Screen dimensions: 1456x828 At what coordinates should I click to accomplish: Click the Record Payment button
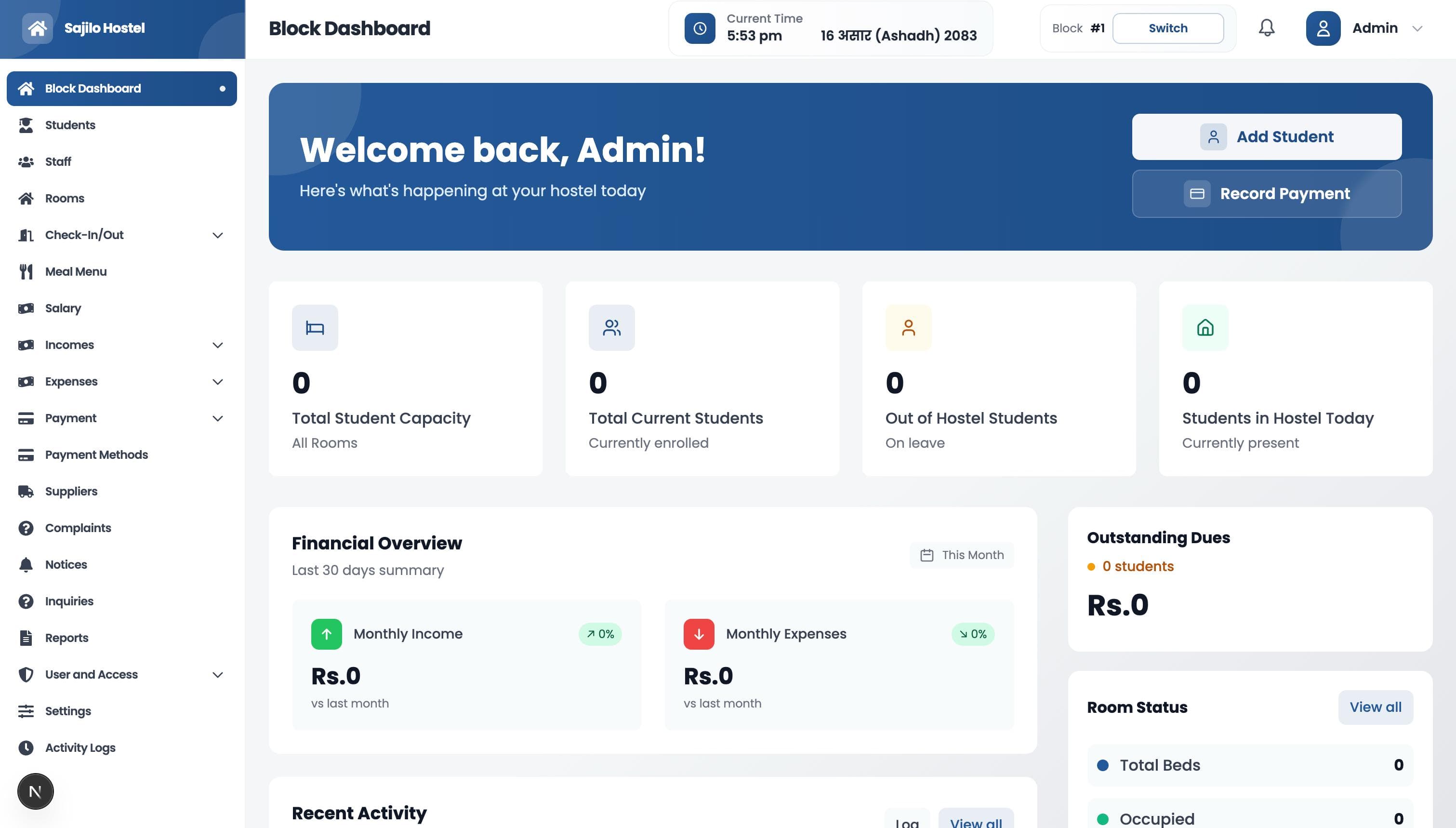(1266, 194)
